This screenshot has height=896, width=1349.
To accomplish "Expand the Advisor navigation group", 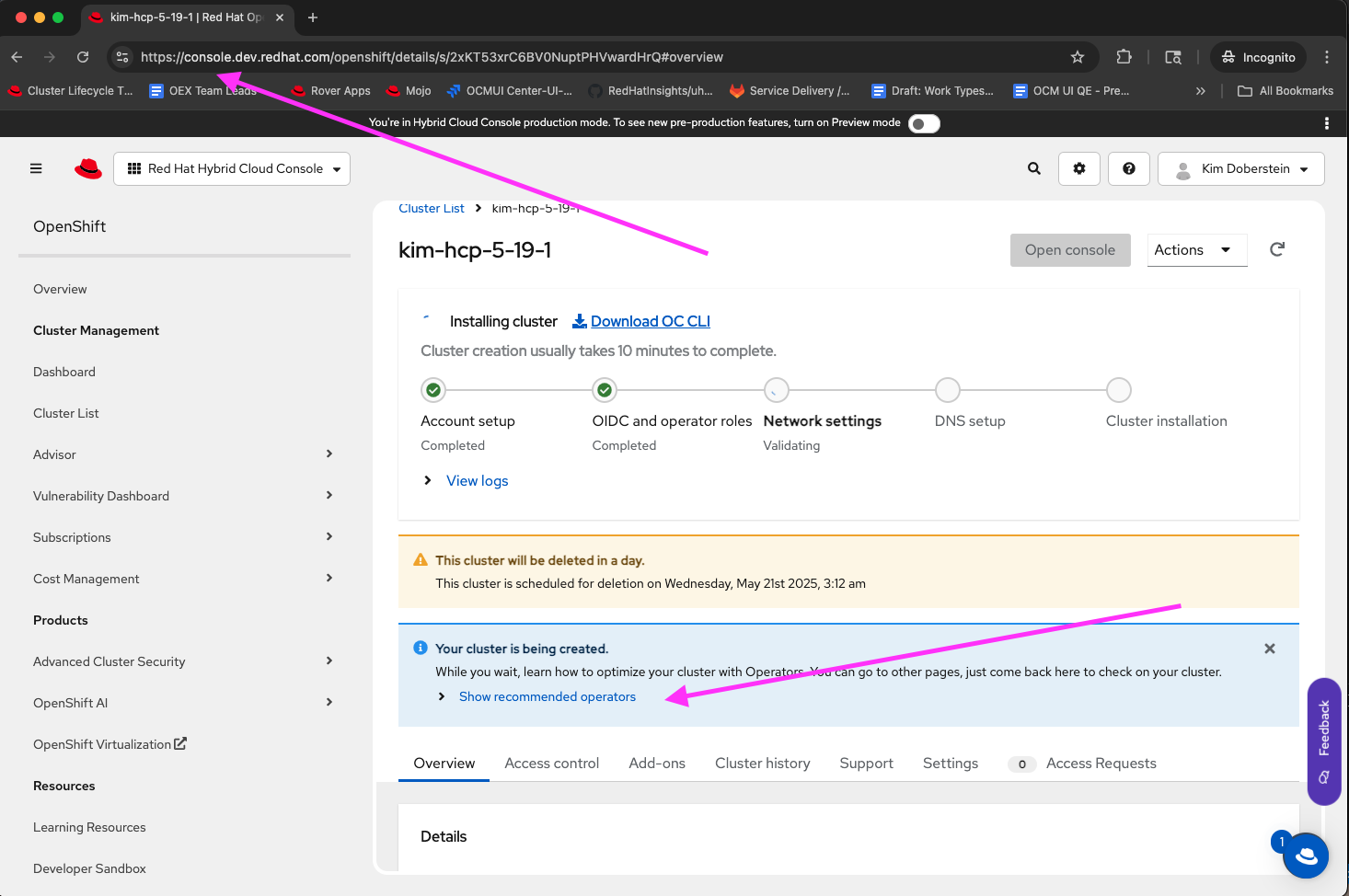I will tap(182, 454).
